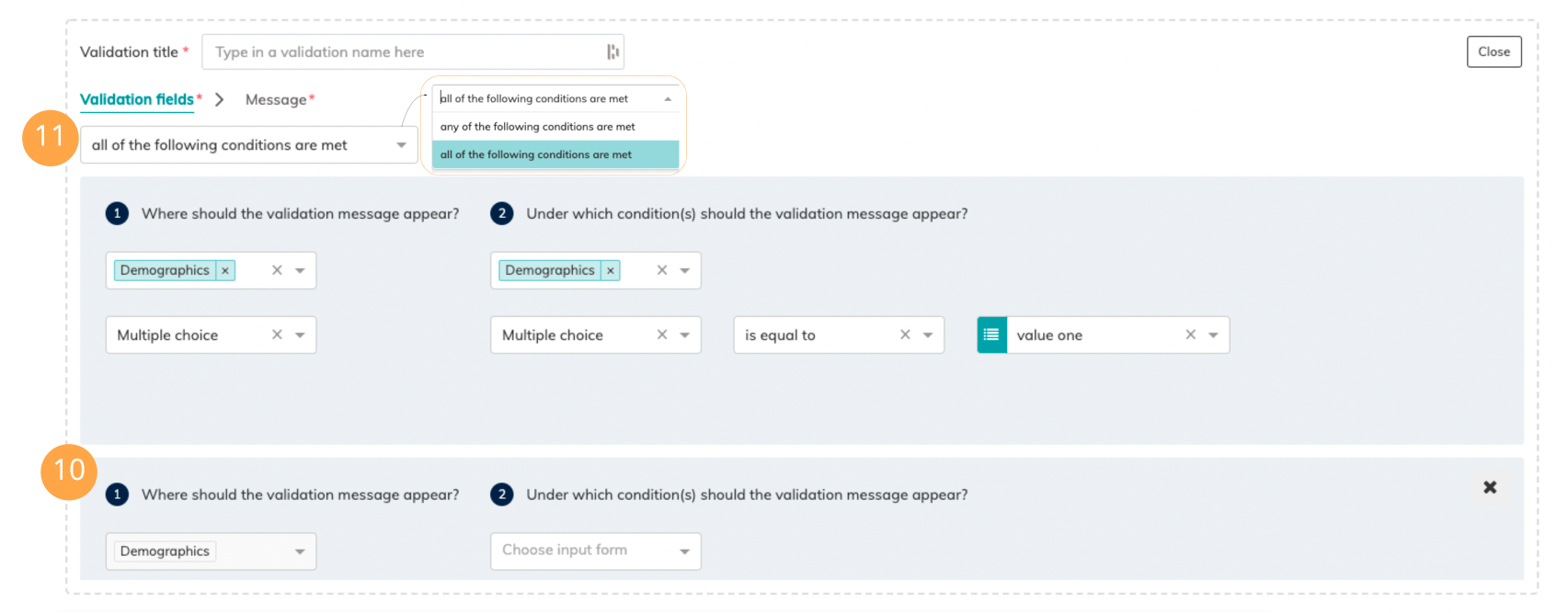This screenshot has width=1568, height=613.
Task: Remove Demographics tag in the first form selector
Action: pos(225,270)
